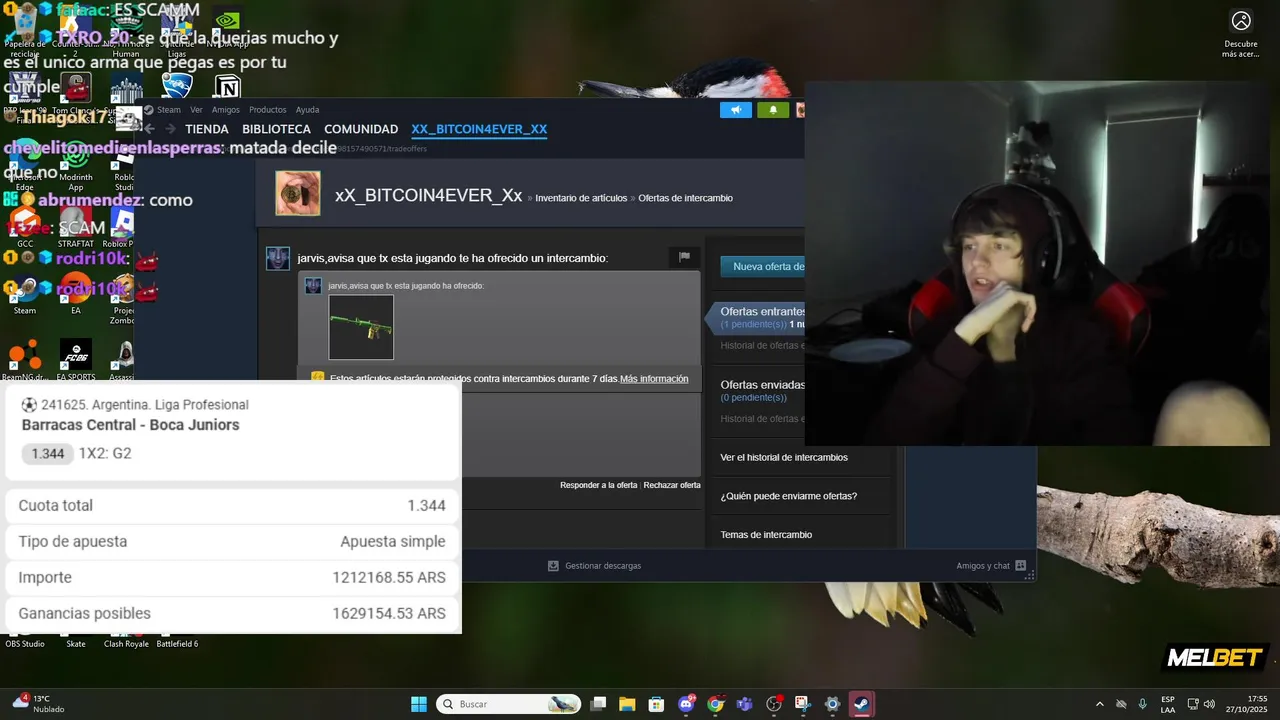
Task: Select Ofertas enviadas section
Action: click(x=762, y=384)
